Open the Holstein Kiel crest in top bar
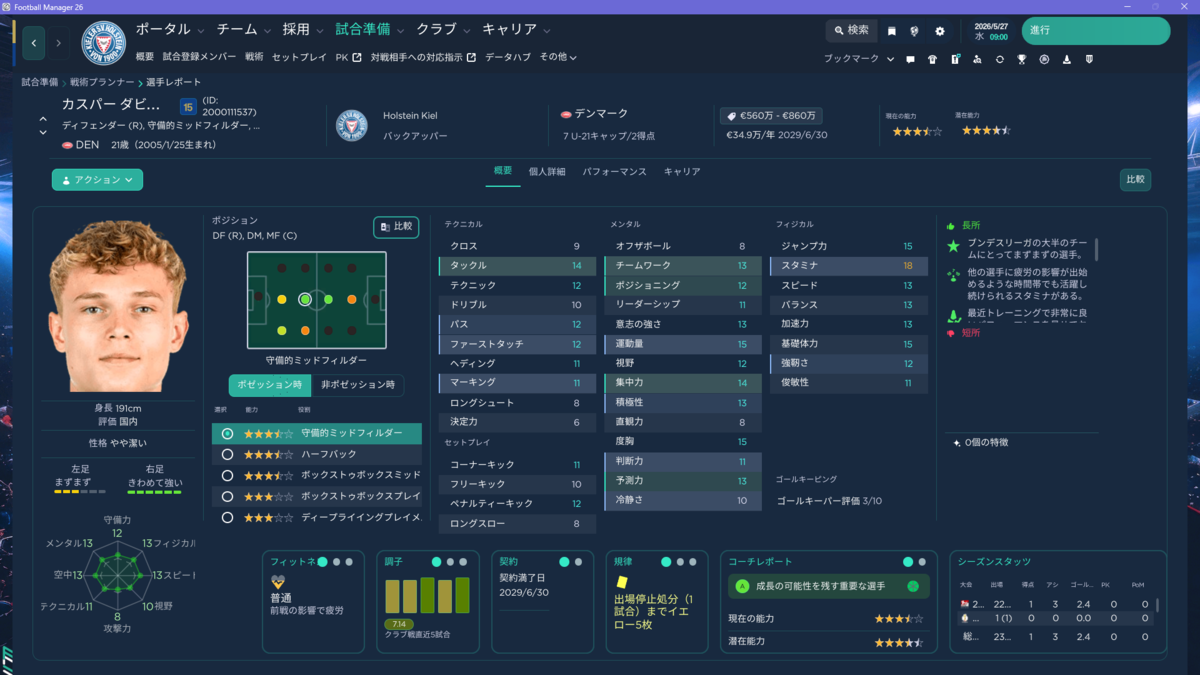Screen dimensions: 1200x675 (103, 43)
